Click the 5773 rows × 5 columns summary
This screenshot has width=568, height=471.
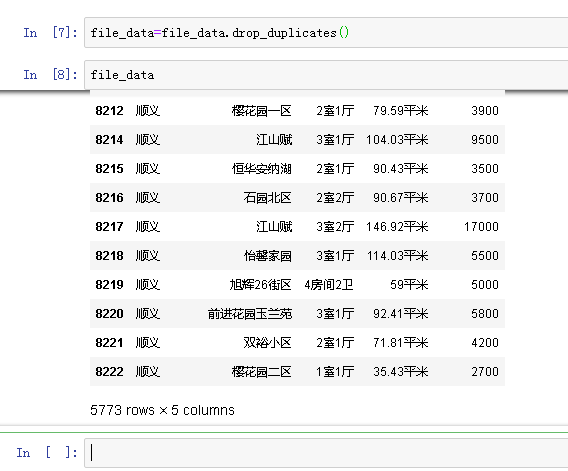tap(162, 410)
